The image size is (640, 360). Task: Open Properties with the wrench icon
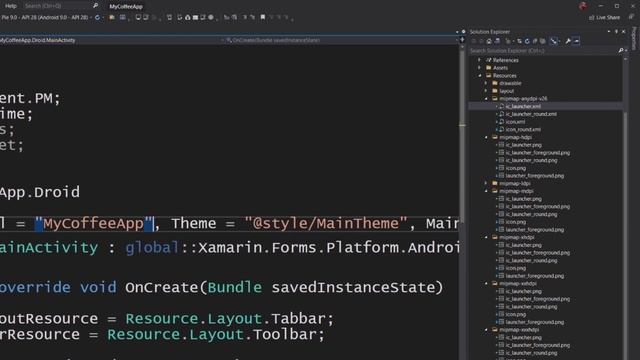(x=568, y=41)
